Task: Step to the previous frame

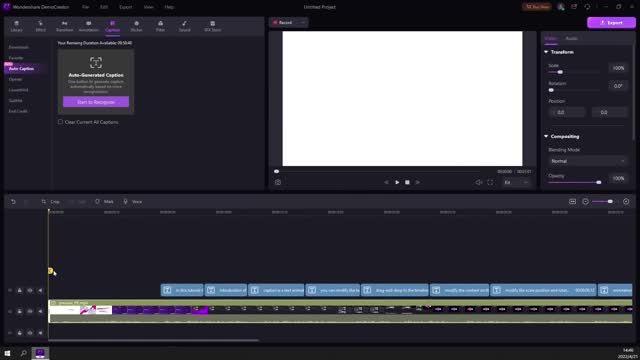Action: (x=386, y=182)
